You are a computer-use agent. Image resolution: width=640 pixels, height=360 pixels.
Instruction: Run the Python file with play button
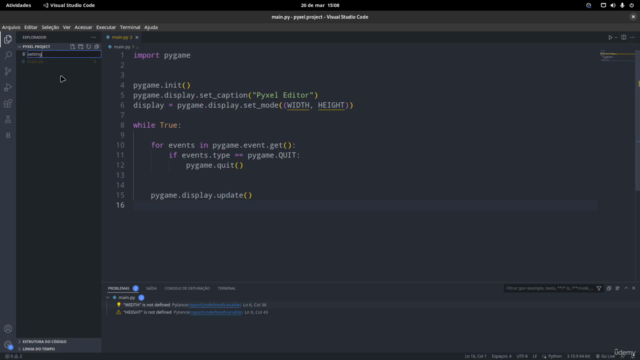click(x=610, y=37)
